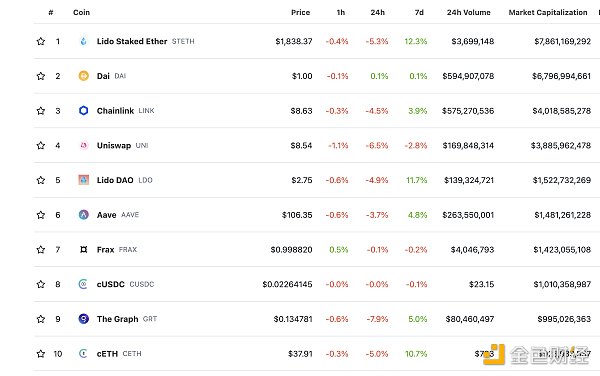Click The Graph purple logo icon
Screen dimensions: 600x376
click(x=83, y=319)
